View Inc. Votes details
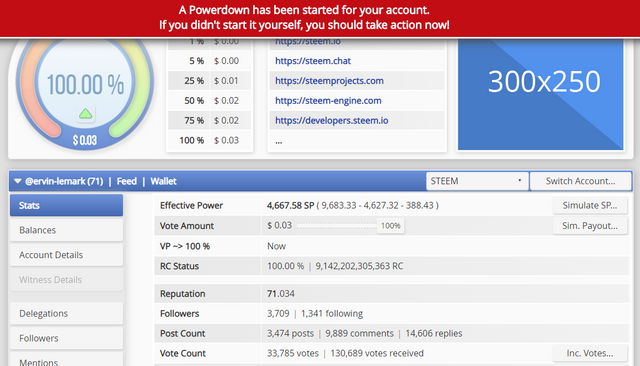The image size is (640, 366). click(590, 353)
